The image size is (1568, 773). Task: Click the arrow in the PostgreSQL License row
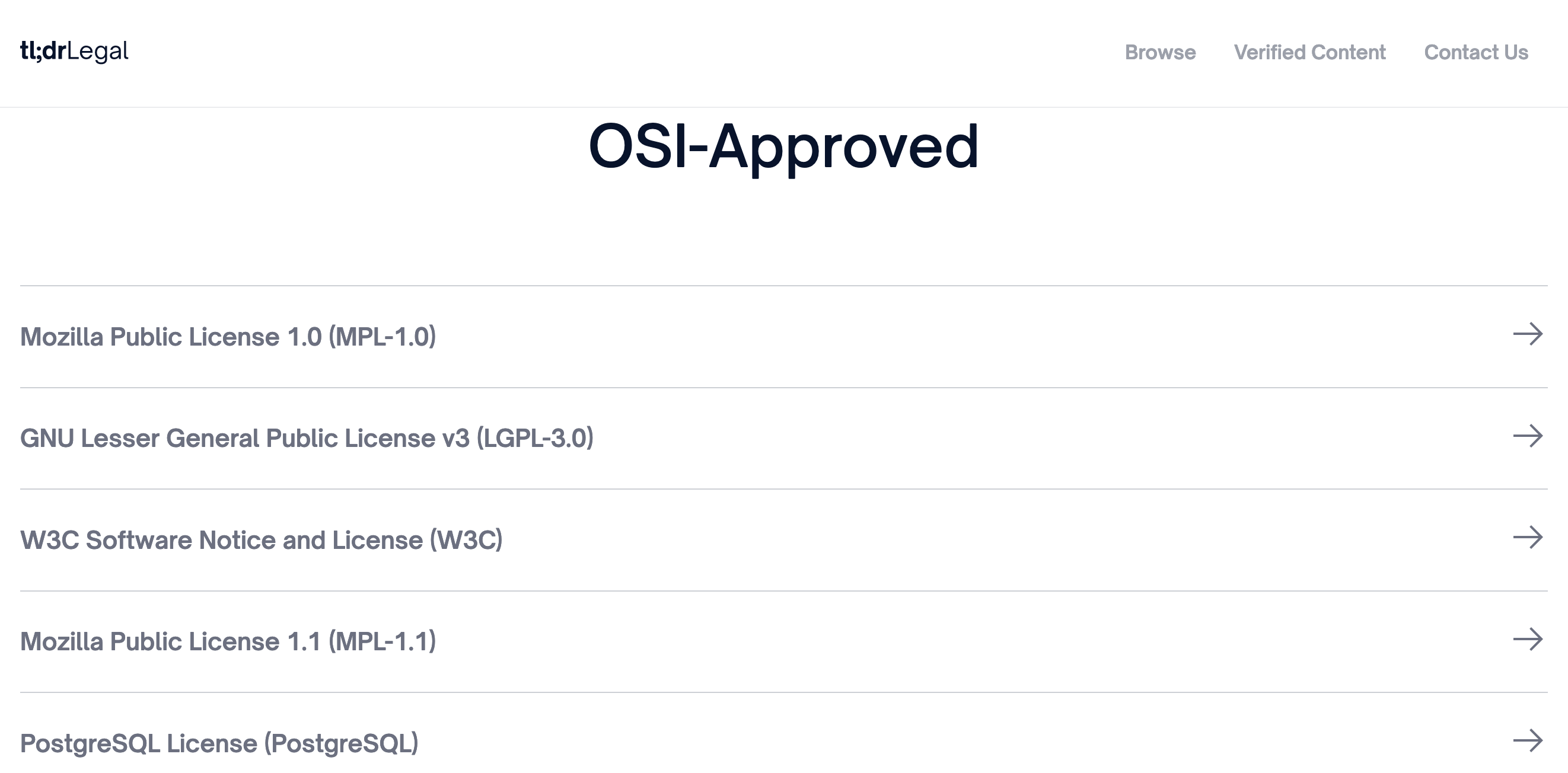[1527, 741]
